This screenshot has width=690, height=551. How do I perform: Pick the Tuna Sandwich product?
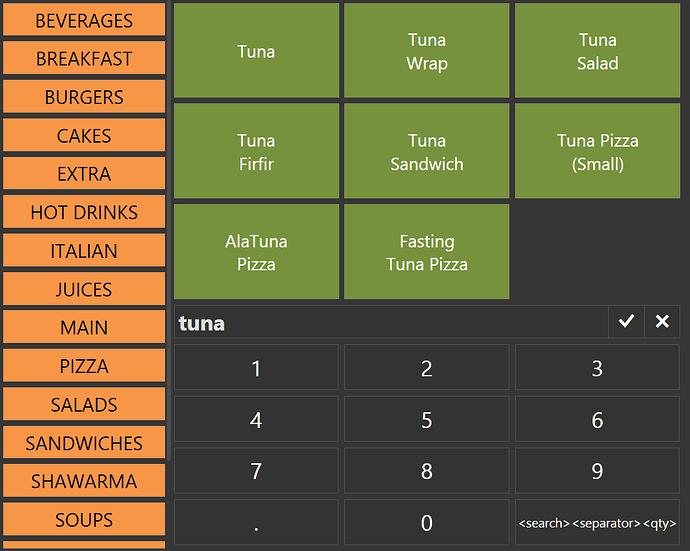point(427,152)
